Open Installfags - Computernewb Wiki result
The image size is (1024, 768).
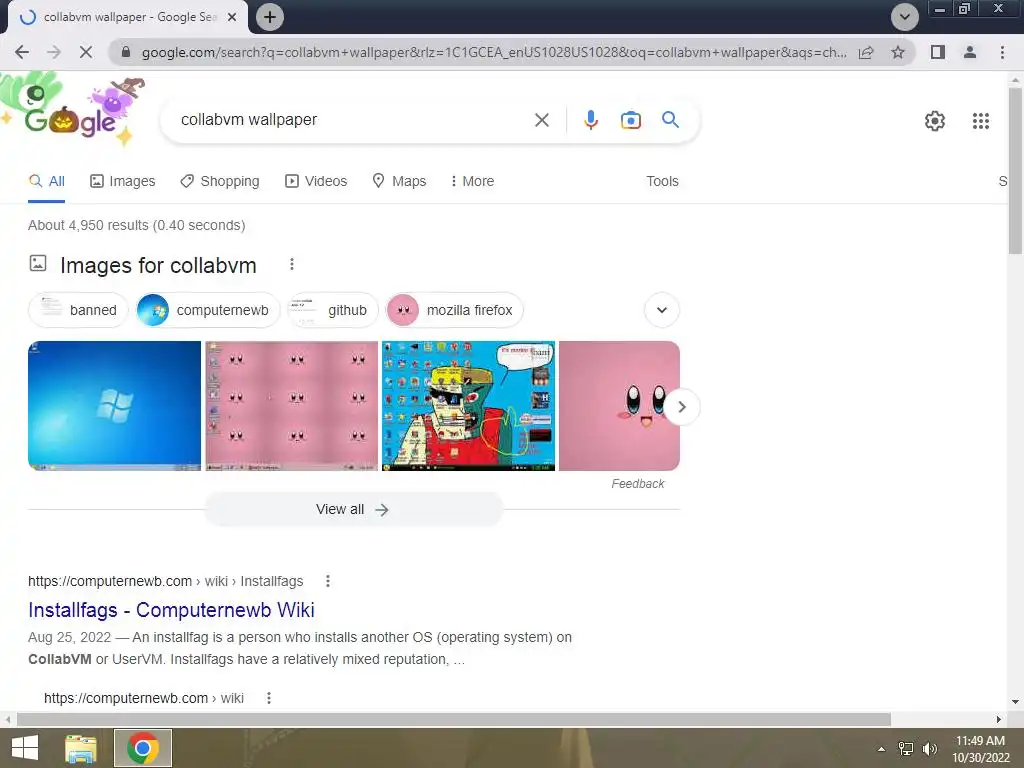click(x=171, y=610)
